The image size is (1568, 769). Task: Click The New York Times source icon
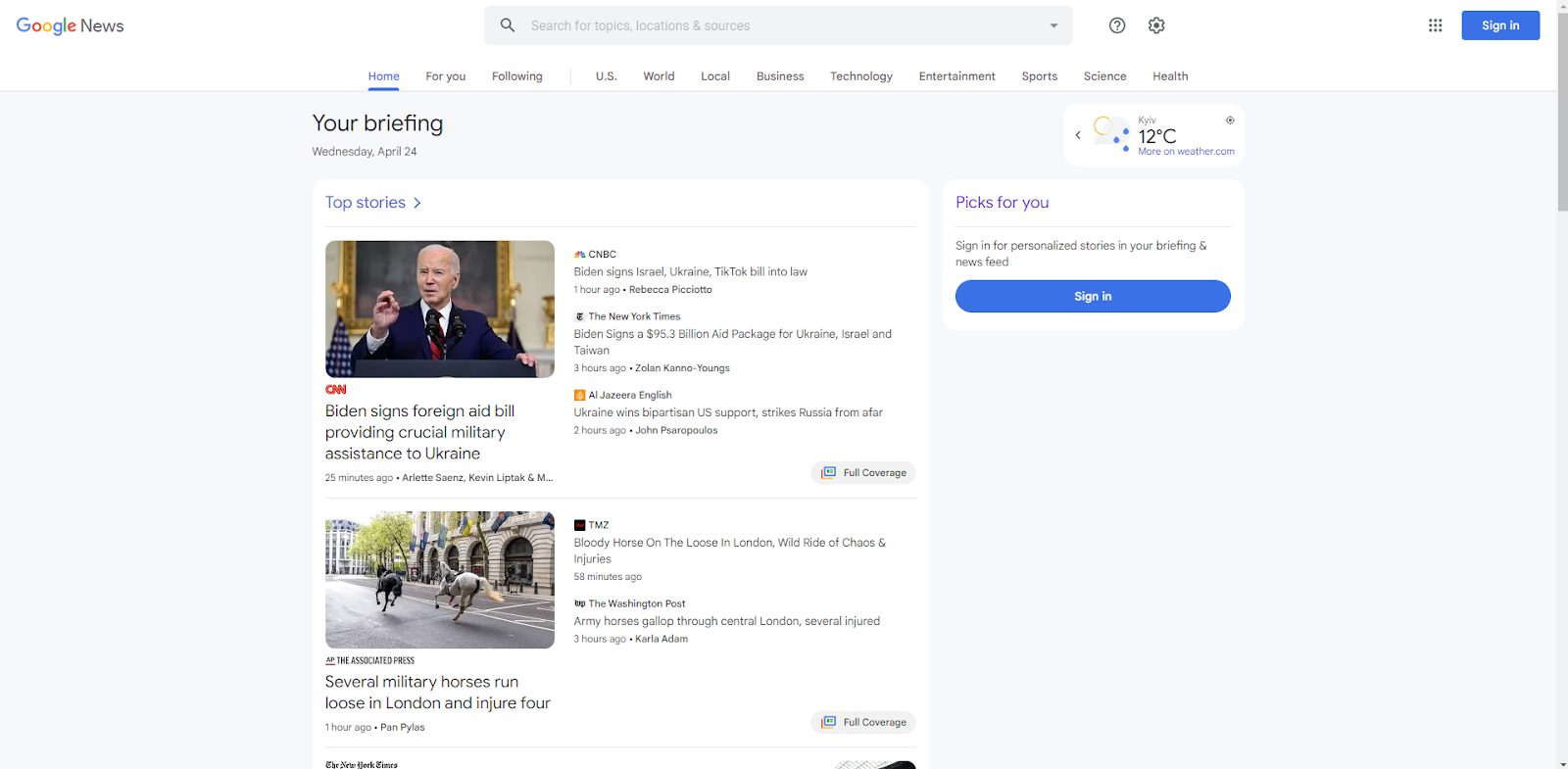(x=579, y=316)
